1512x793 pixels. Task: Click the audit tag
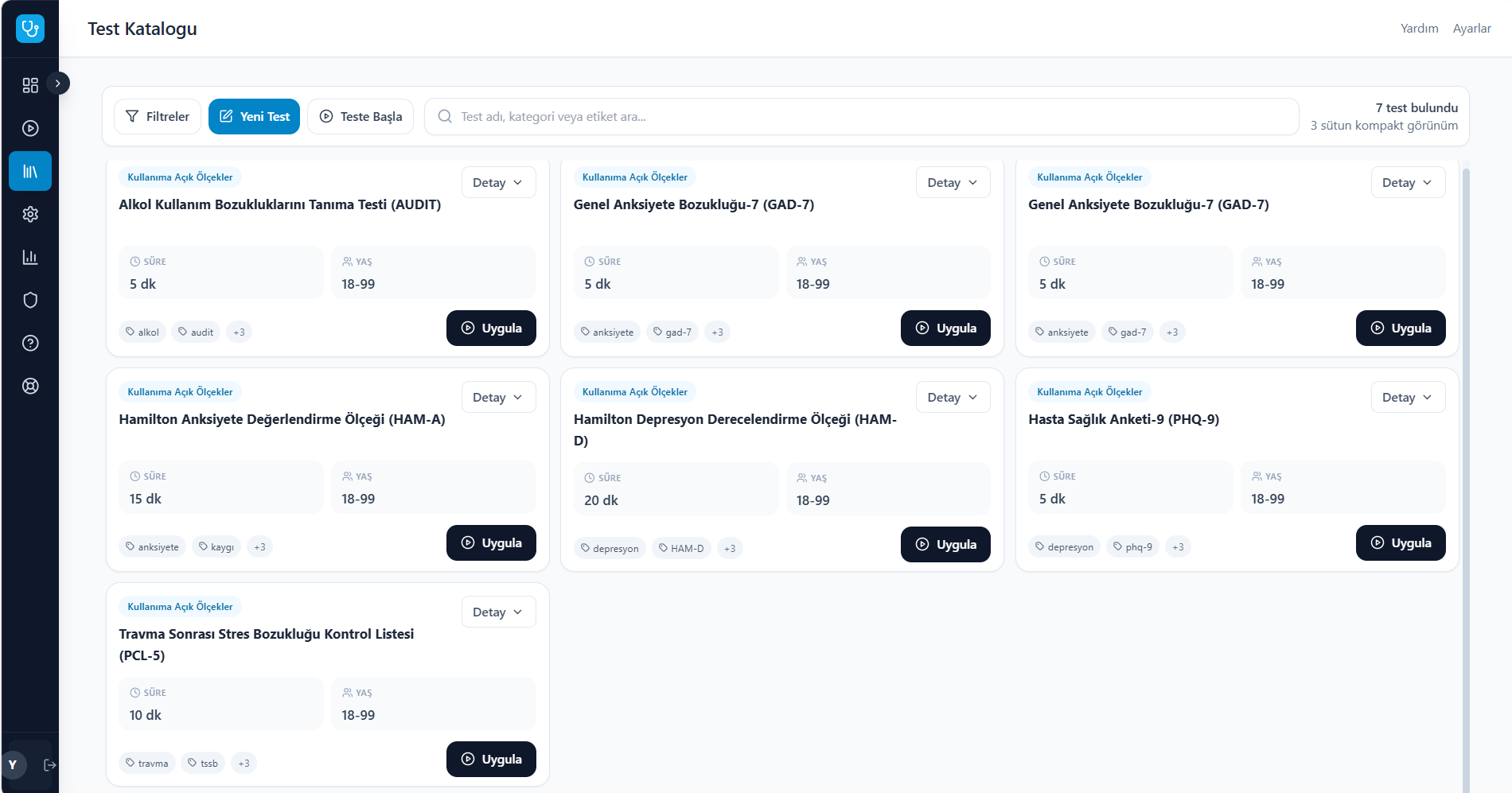[196, 332]
